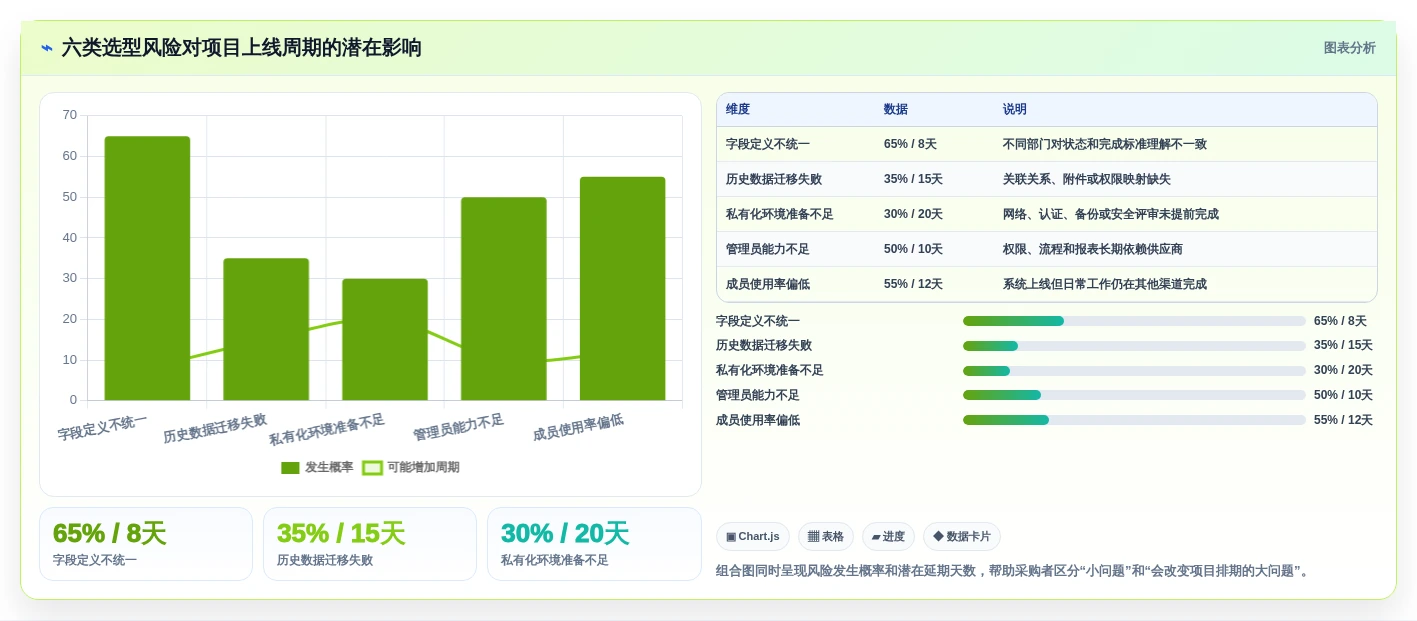Screen dimensions: 1417x621
Task: Click the 表格 tag chip
Action: [x=826, y=537]
